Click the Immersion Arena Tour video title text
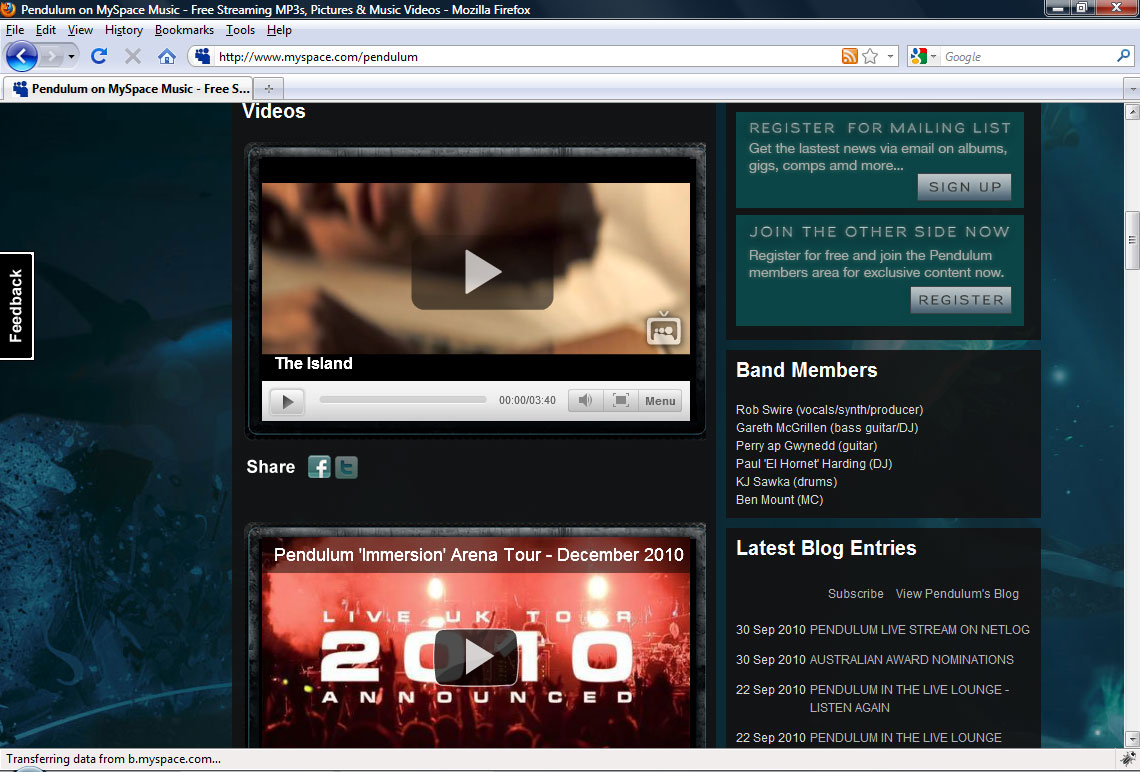 click(x=478, y=555)
